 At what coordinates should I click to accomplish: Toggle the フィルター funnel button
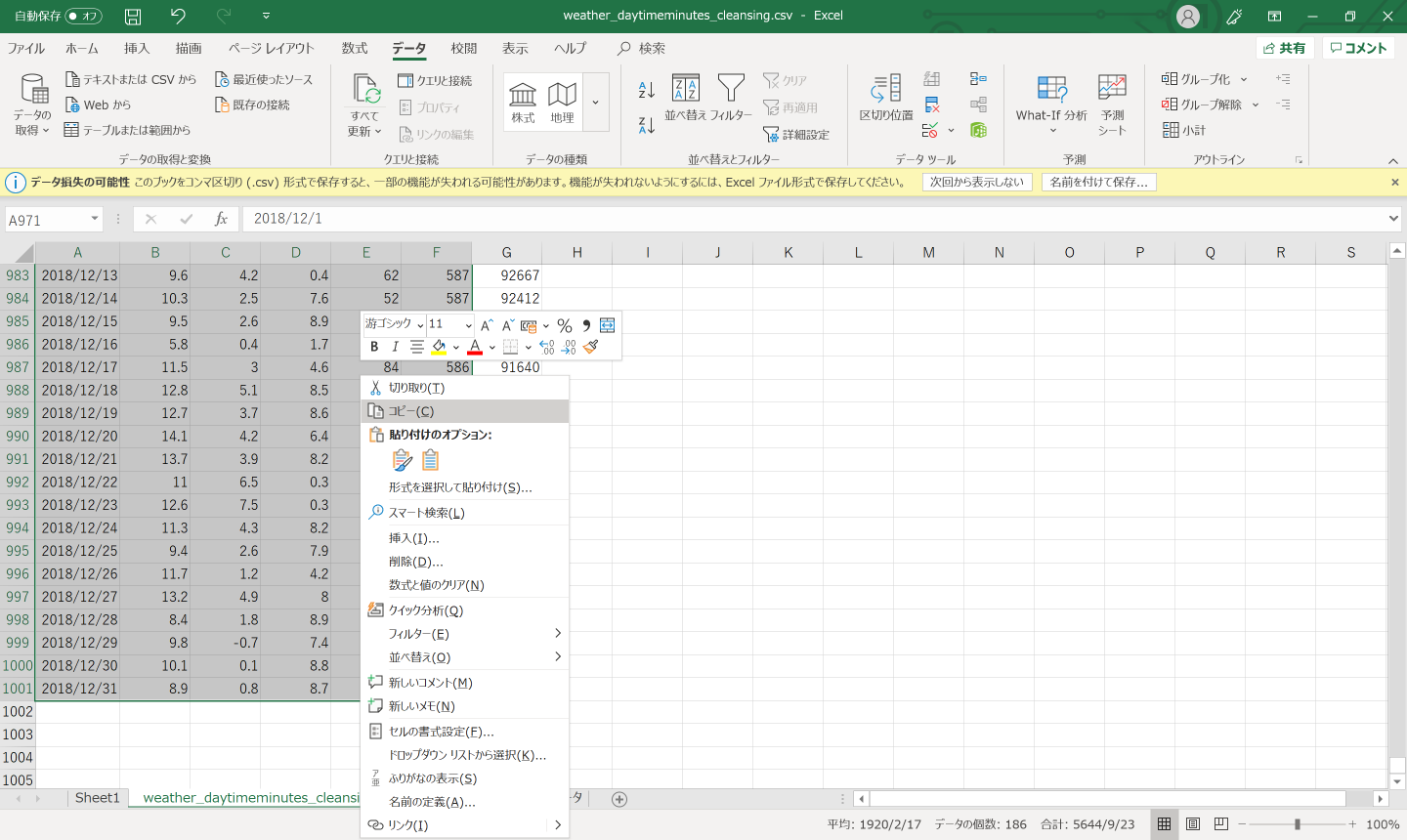point(731,98)
